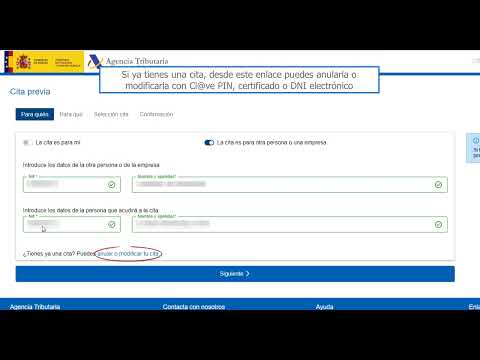The image size is (480, 360).
Task: Click 'Contacta con nosotros' in the footer
Action: [194, 307]
